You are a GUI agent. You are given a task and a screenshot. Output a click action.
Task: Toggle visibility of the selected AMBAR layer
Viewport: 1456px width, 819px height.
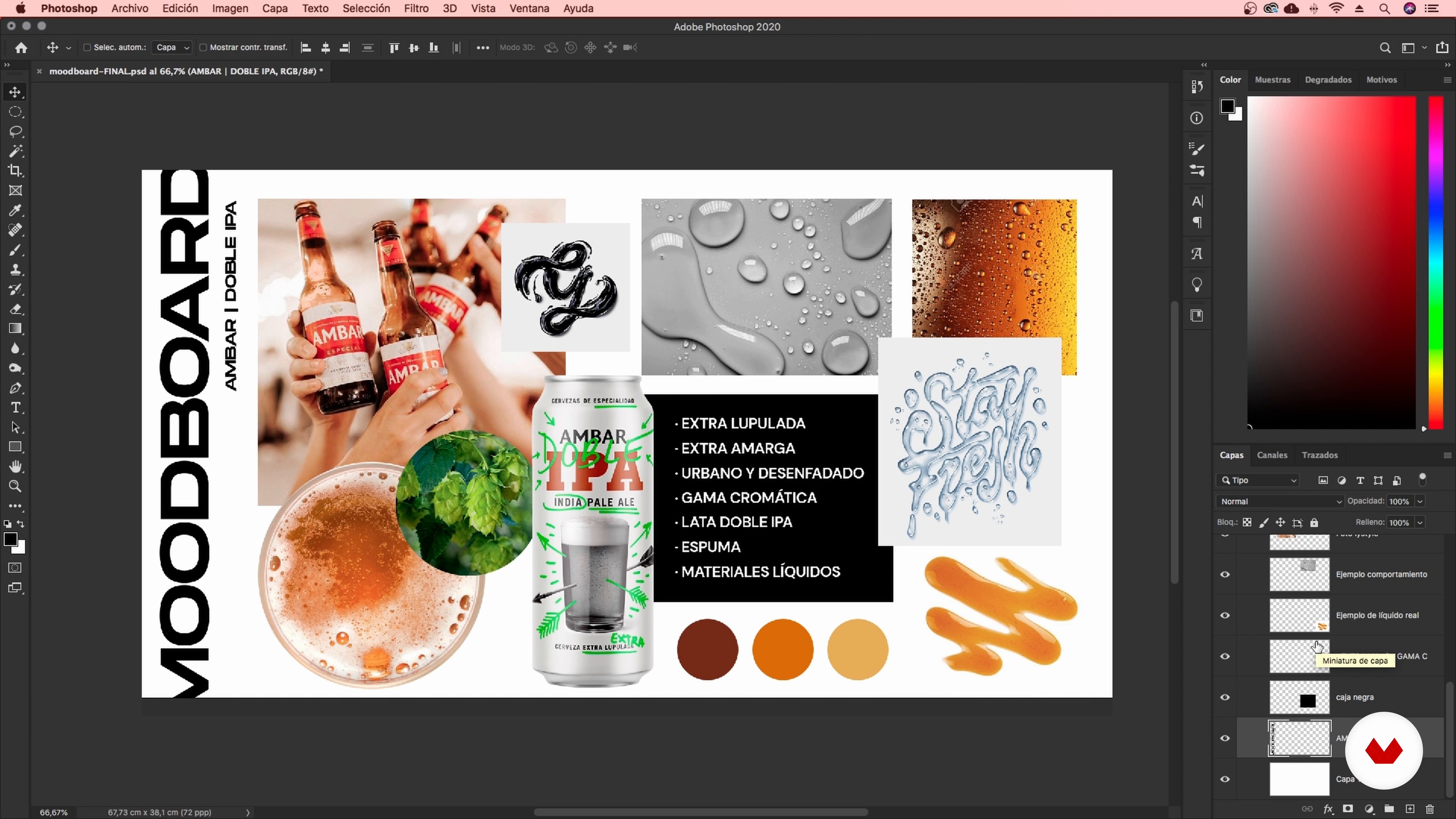(1225, 738)
